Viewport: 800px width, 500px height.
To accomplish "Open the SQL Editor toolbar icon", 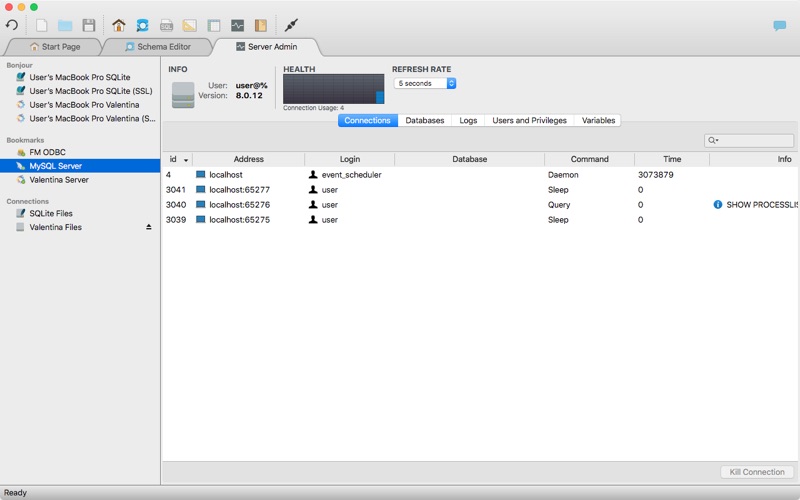I will coord(167,25).
